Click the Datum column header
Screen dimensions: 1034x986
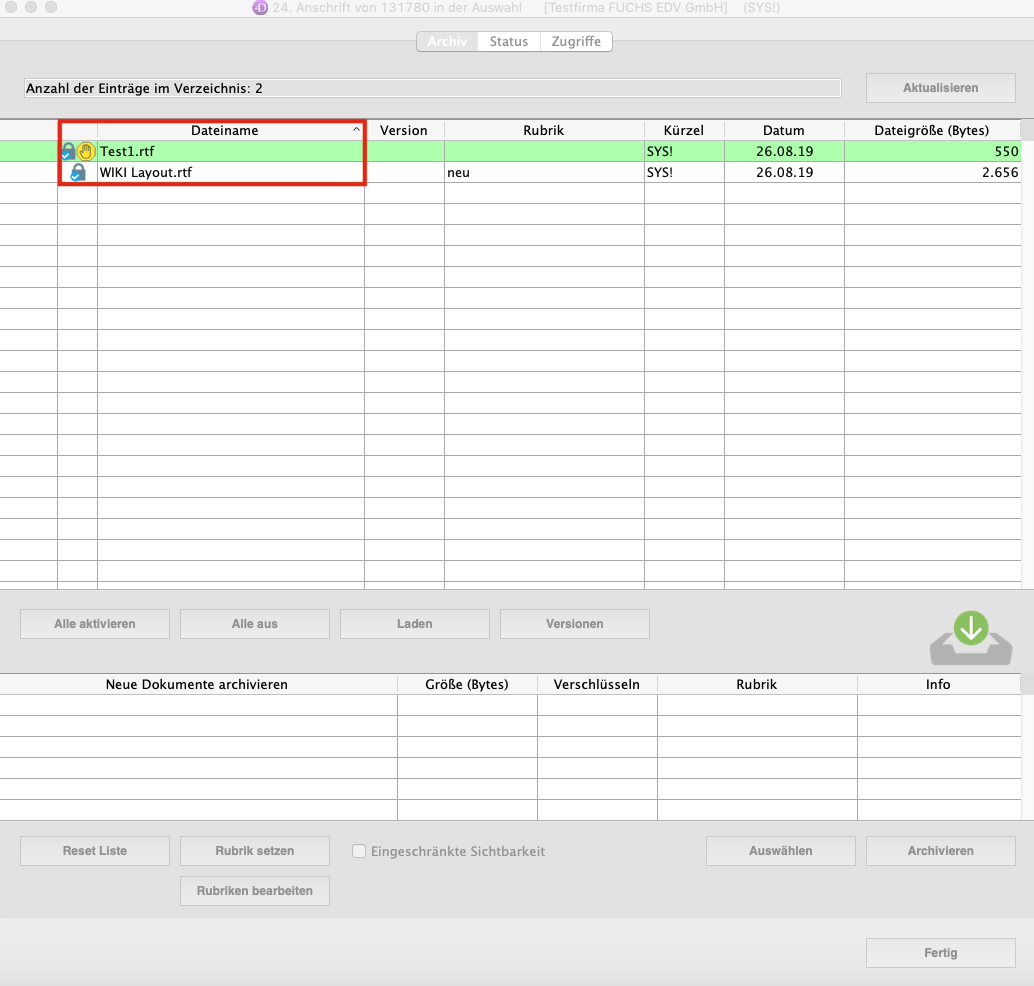coord(783,131)
